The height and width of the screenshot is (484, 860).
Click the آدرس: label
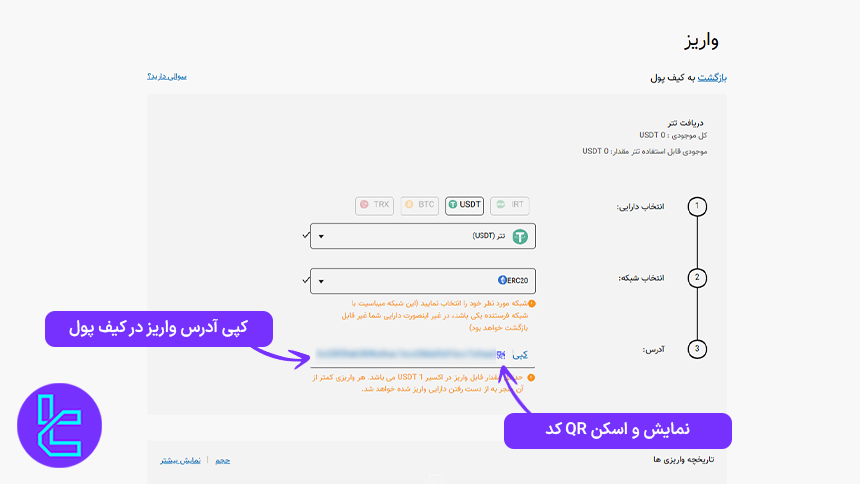coord(654,350)
